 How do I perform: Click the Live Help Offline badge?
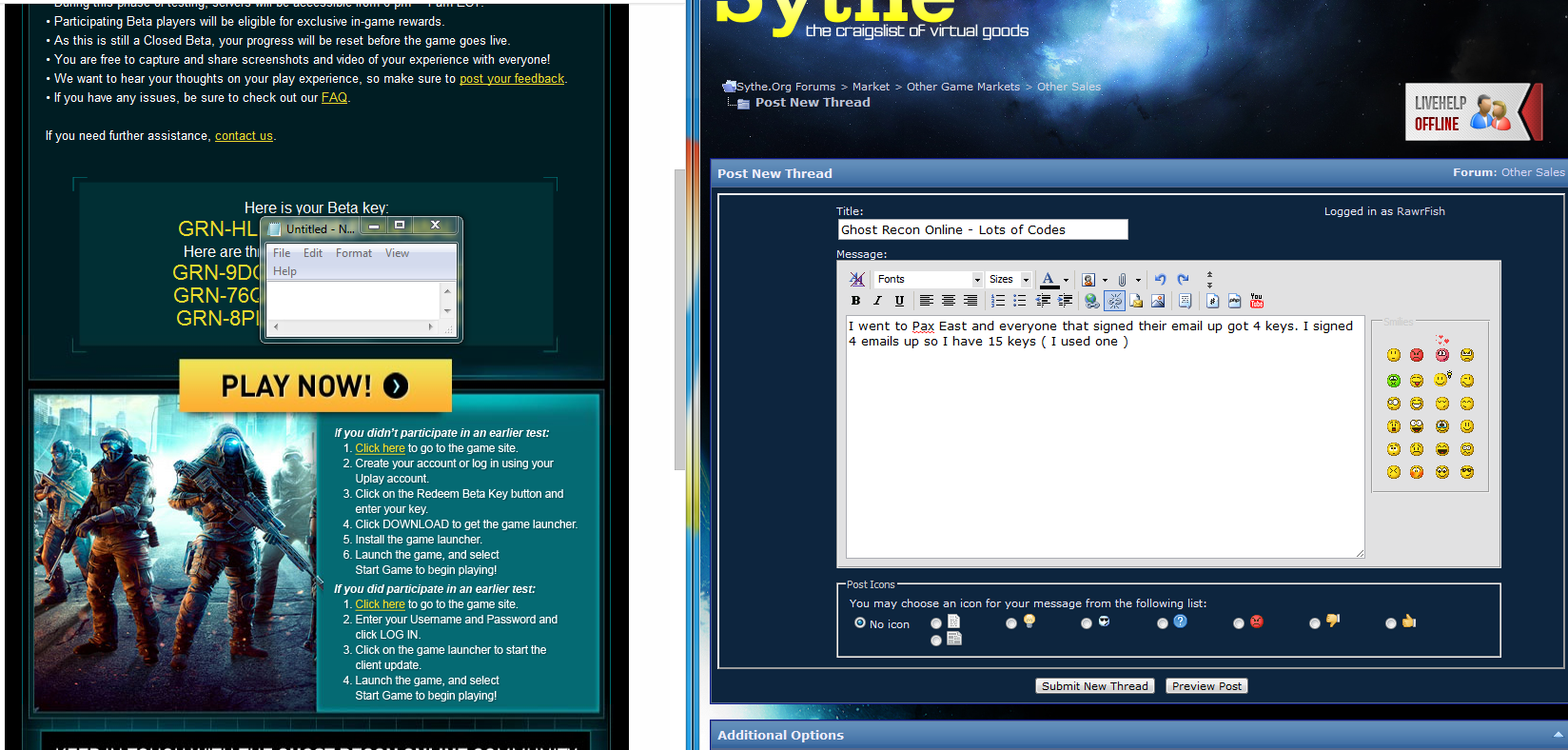(x=1474, y=112)
